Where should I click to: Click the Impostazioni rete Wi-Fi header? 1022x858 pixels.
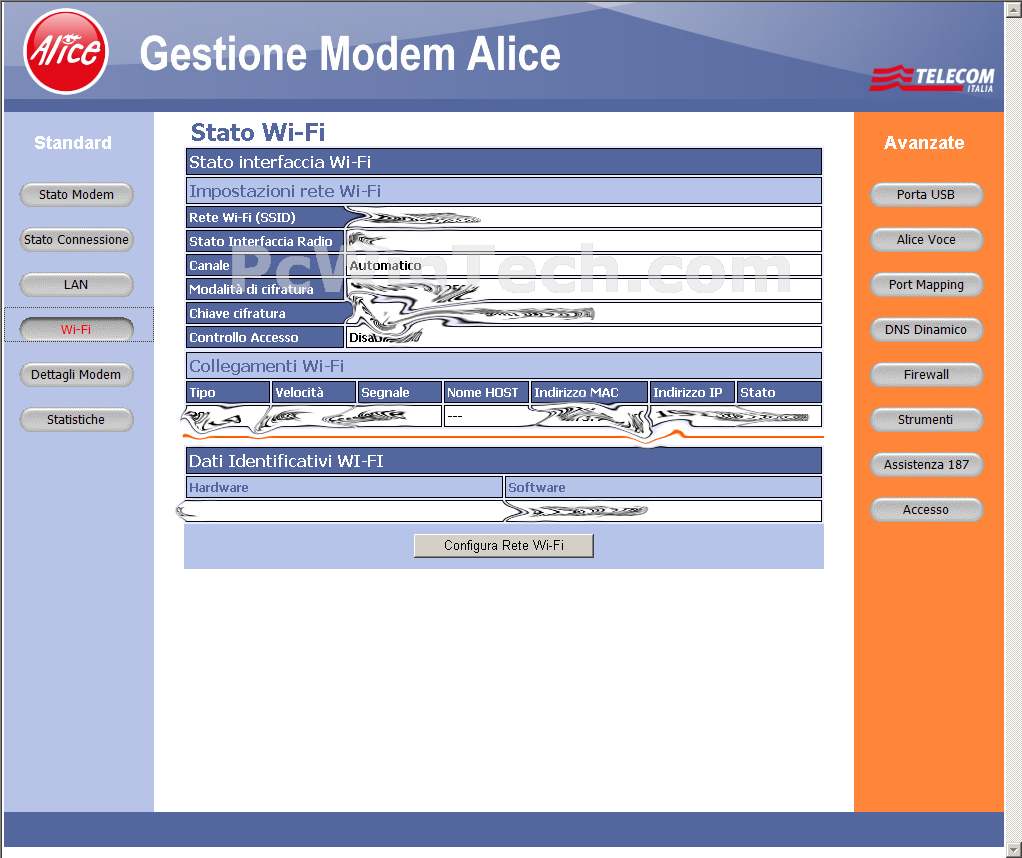pos(504,191)
